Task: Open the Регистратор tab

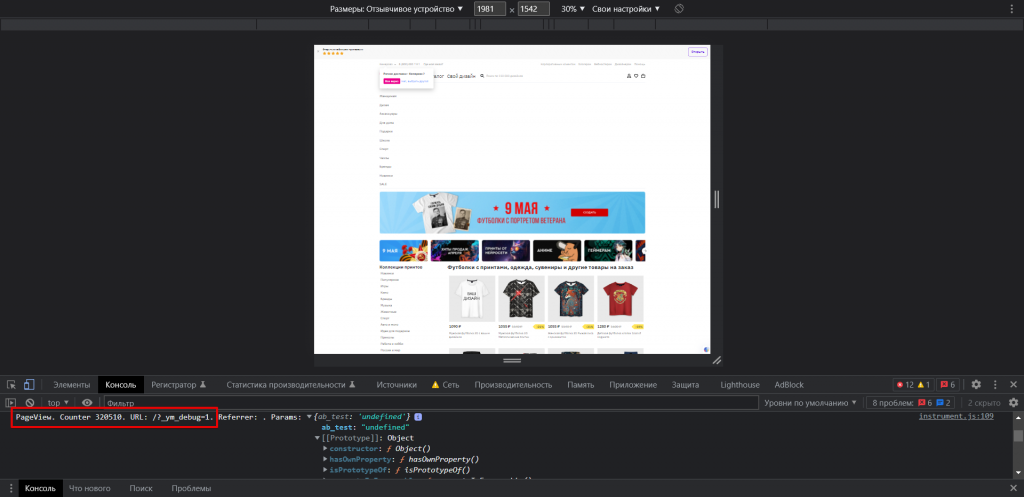Action: pyautogui.click(x=178, y=385)
